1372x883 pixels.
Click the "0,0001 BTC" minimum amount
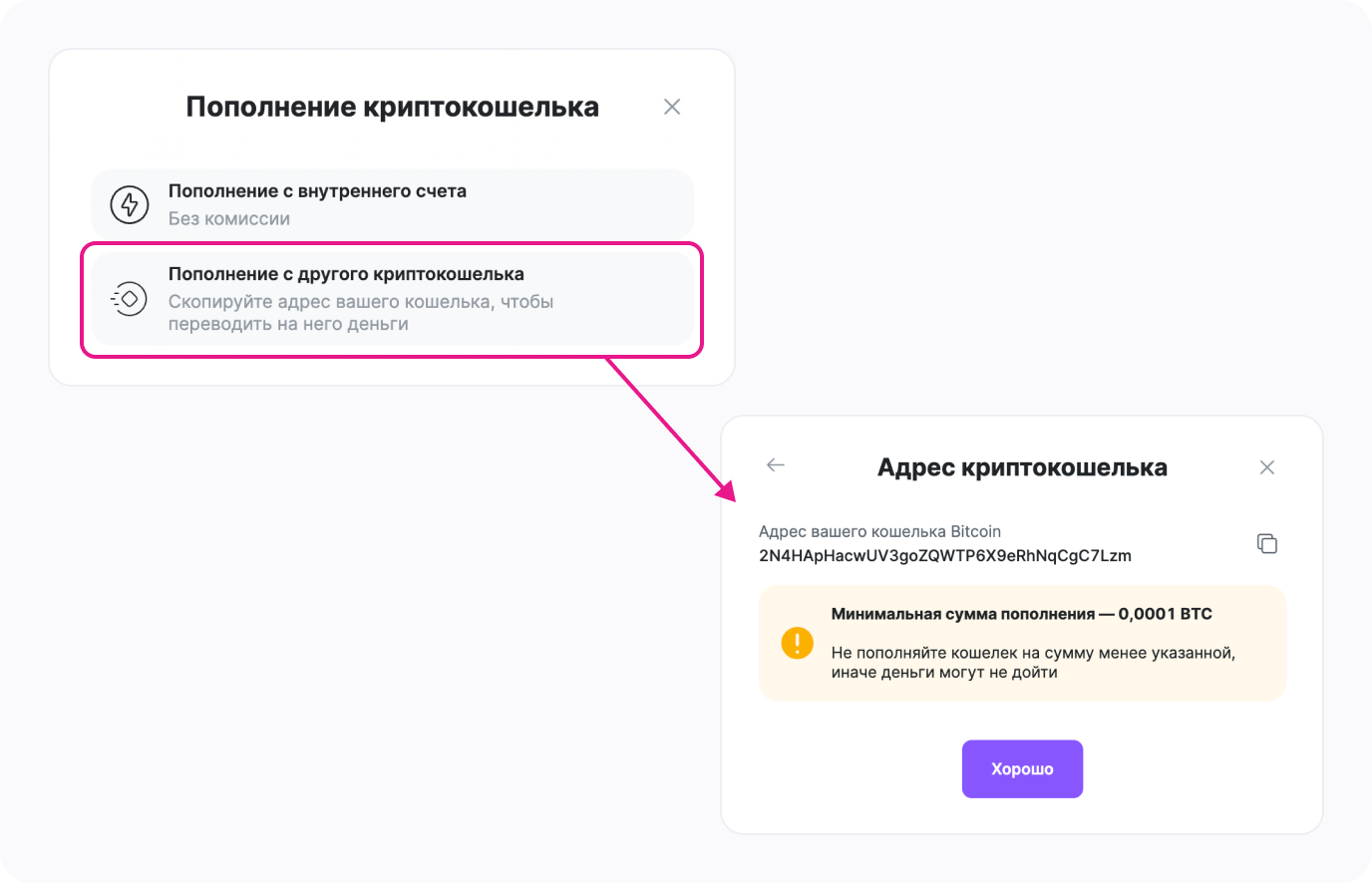pyautogui.click(x=1165, y=614)
